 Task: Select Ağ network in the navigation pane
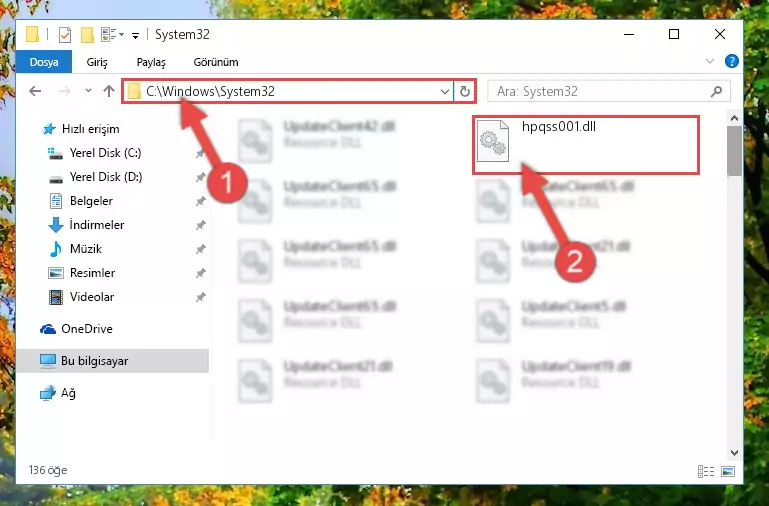58,393
